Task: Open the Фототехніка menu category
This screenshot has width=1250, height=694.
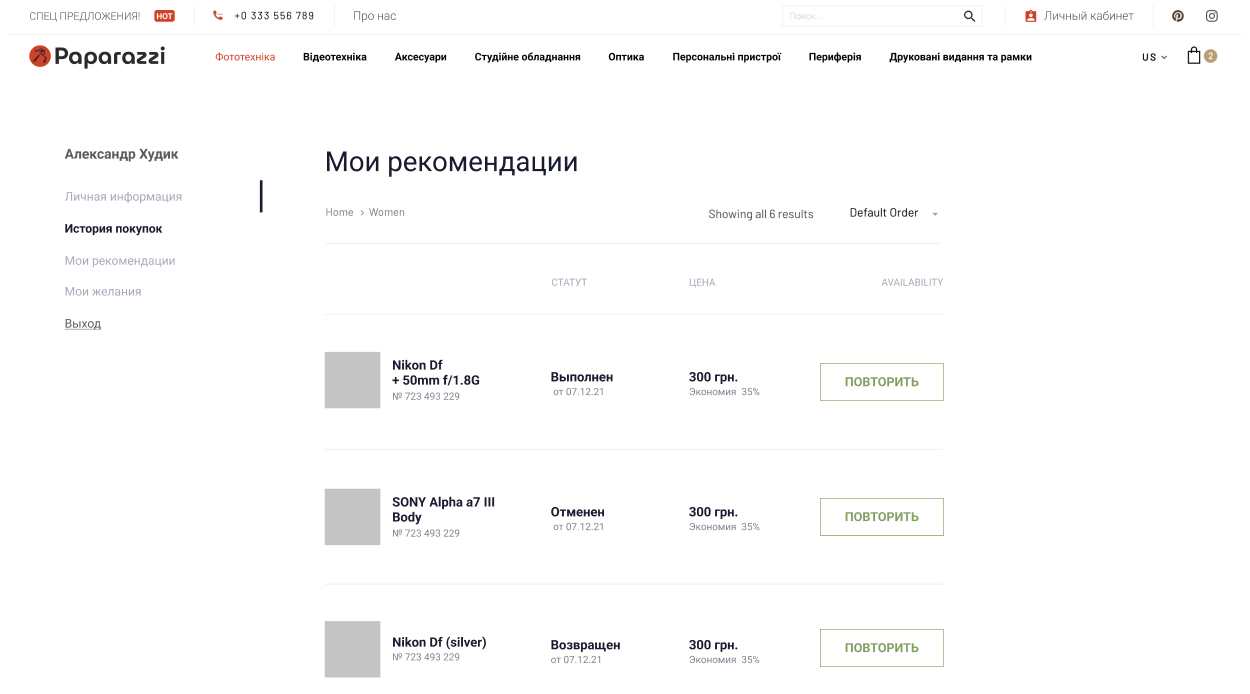Action: (x=245, y=57)
